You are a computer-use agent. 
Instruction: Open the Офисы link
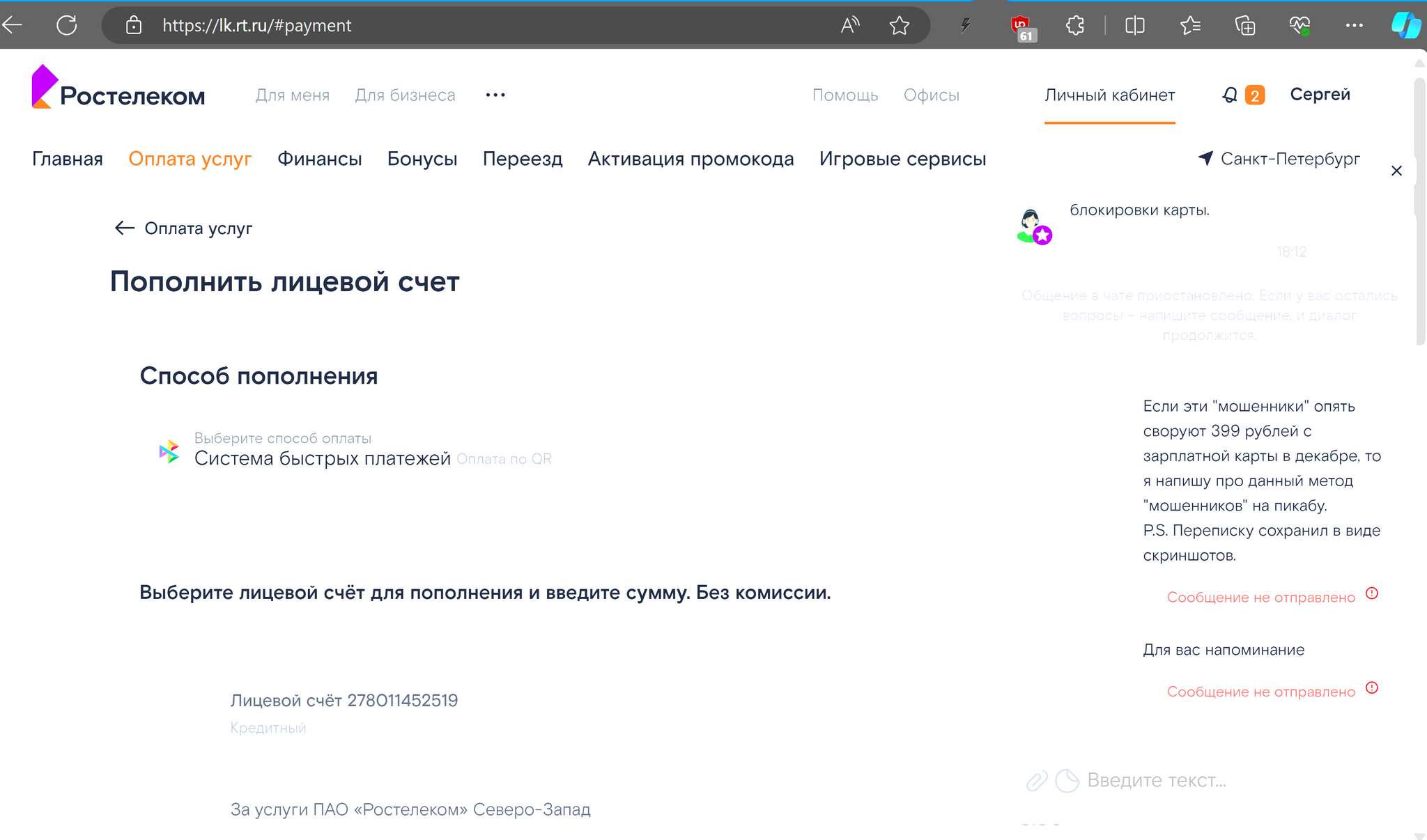pyautogui.click(x=932, y=95)
